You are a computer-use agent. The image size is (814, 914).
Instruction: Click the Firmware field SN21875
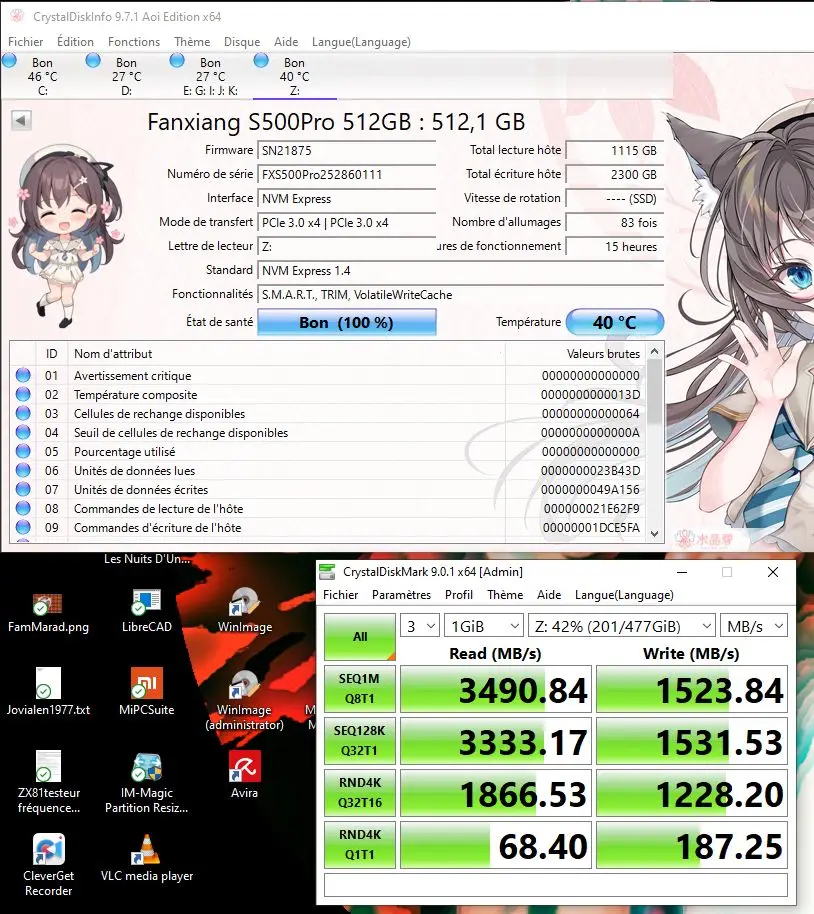346,150
